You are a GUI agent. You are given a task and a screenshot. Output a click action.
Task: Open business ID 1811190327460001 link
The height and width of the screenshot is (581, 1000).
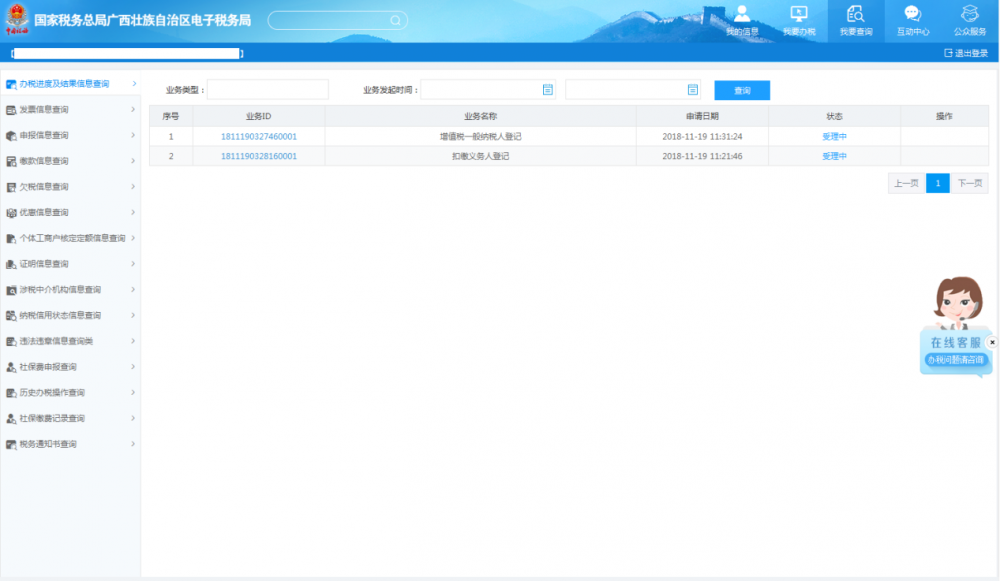click(258, 136)
